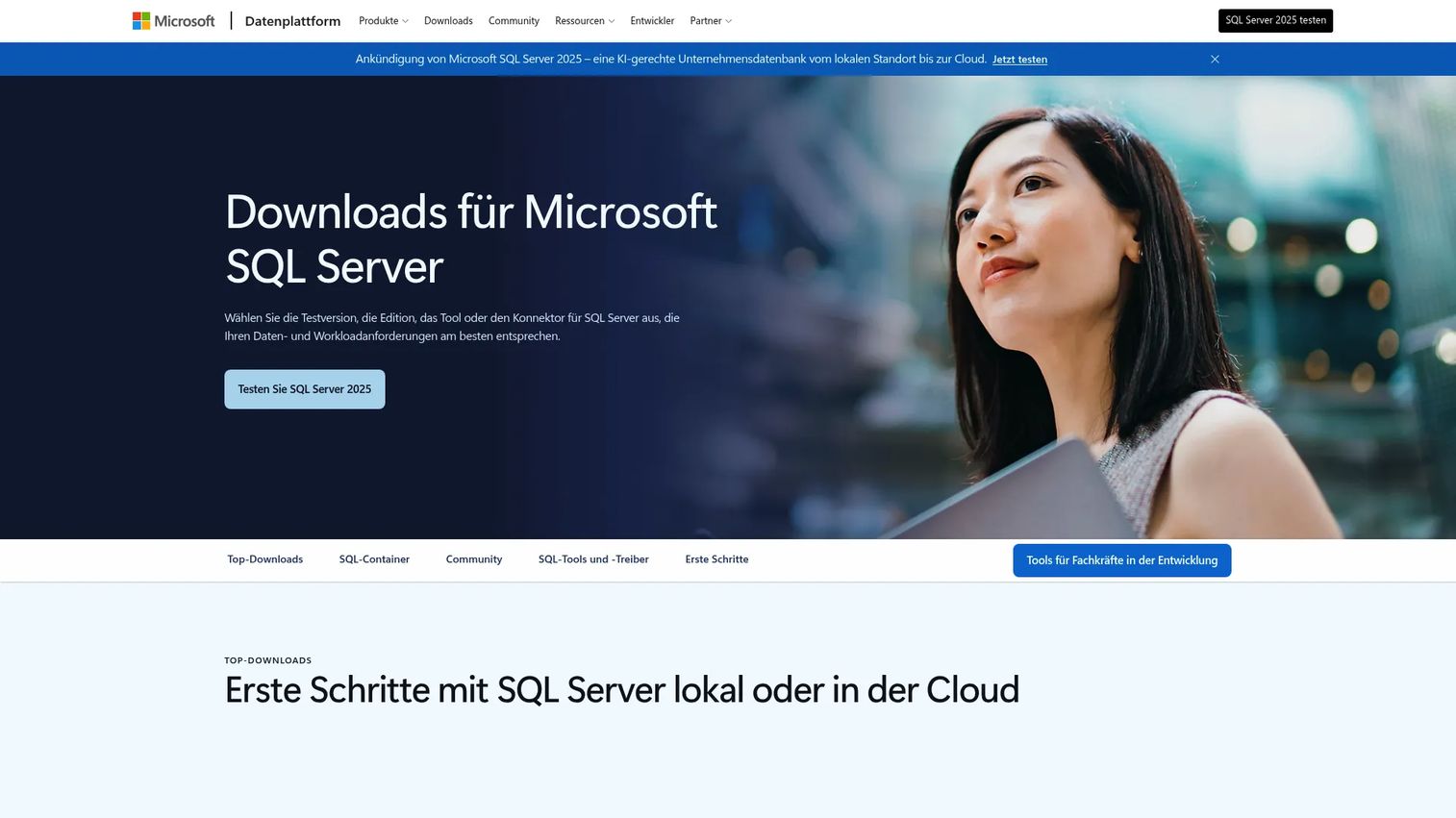Click the Downloads für Microsoft SQL Server heading
The height and width of the screenshot is (818, 1456).
[x=471, y=238]
